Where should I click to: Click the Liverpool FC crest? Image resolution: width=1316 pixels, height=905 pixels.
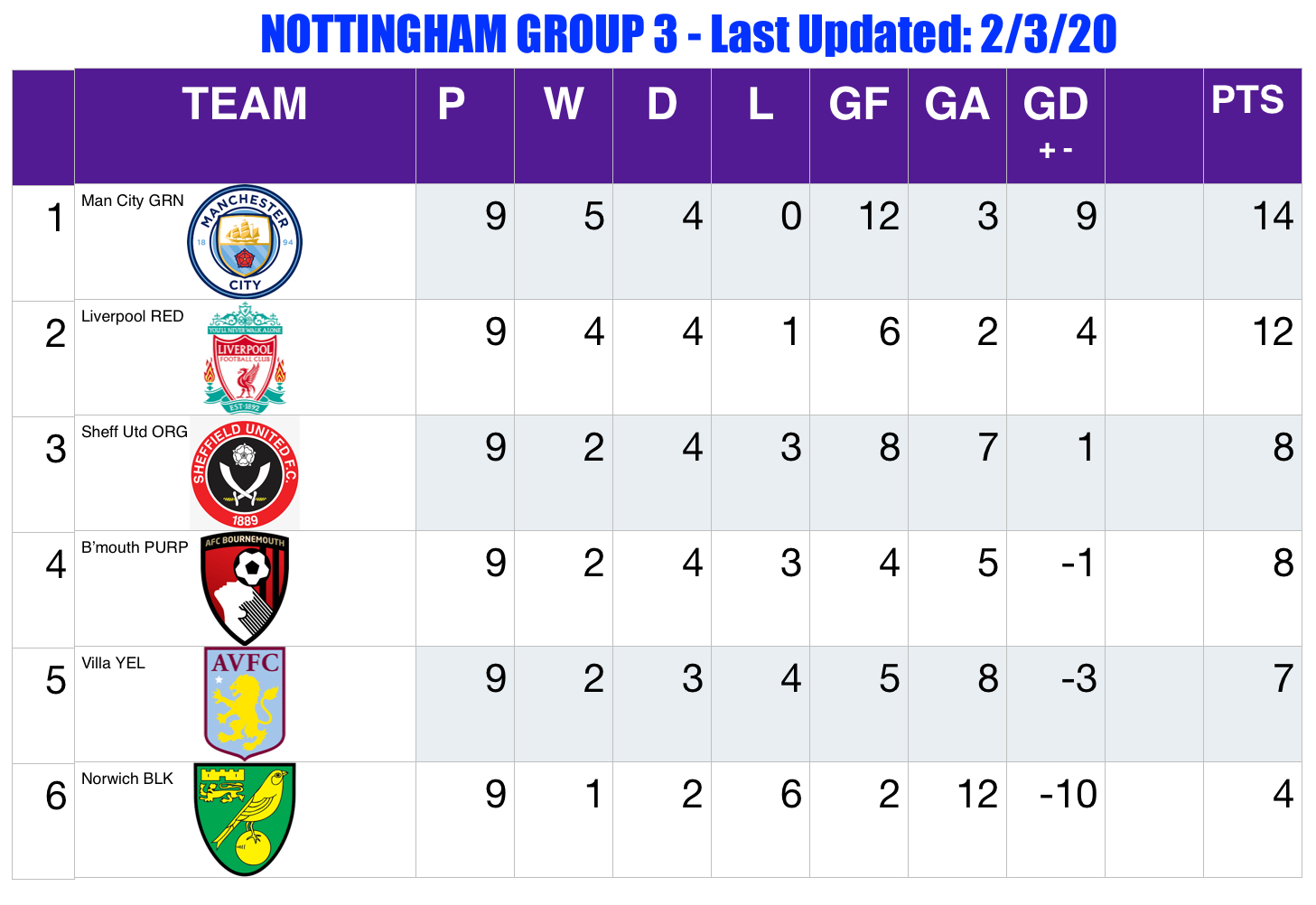pos(245,358)
